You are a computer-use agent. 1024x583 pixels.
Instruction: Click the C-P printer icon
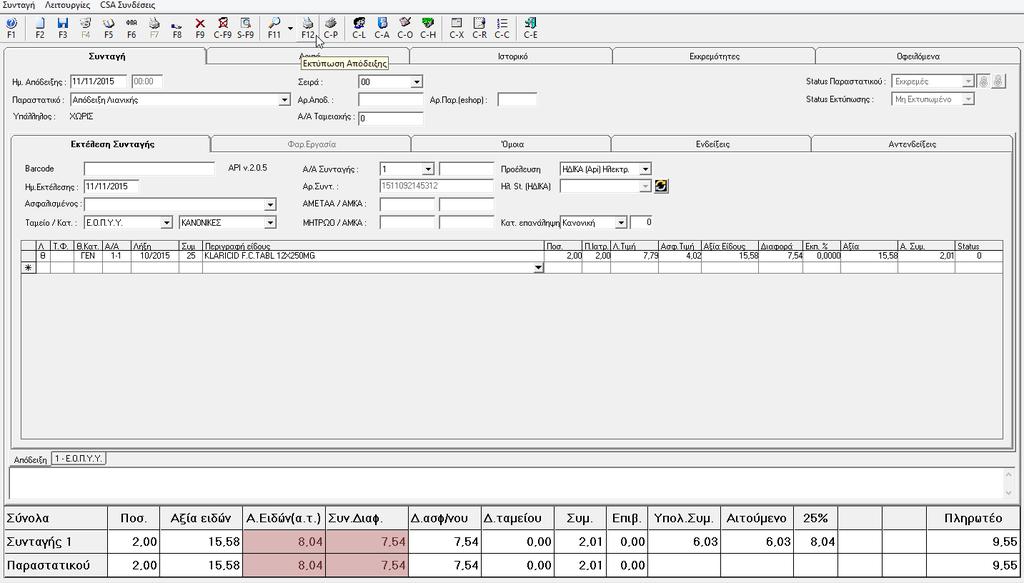(331, 28)
